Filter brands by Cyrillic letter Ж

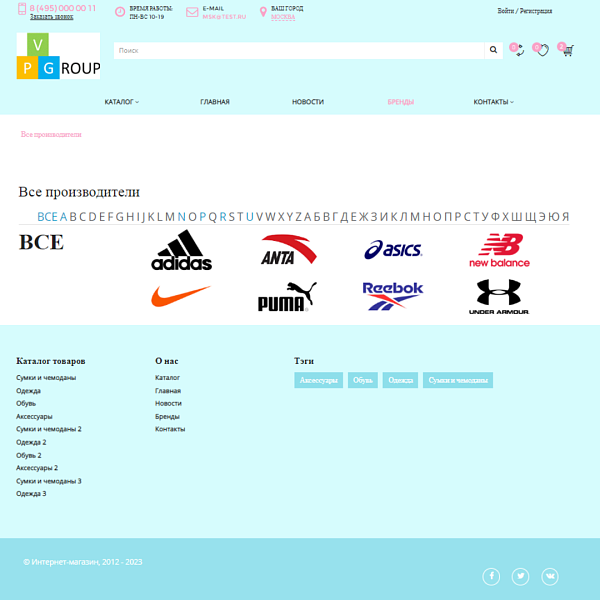(x=363, y=217)
